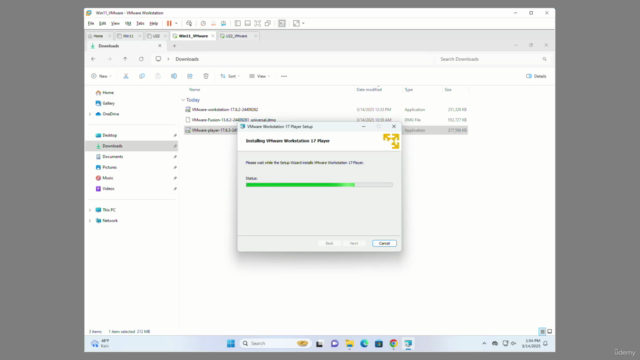
Task: Open the Help menu
Action: tap(153, 23)
